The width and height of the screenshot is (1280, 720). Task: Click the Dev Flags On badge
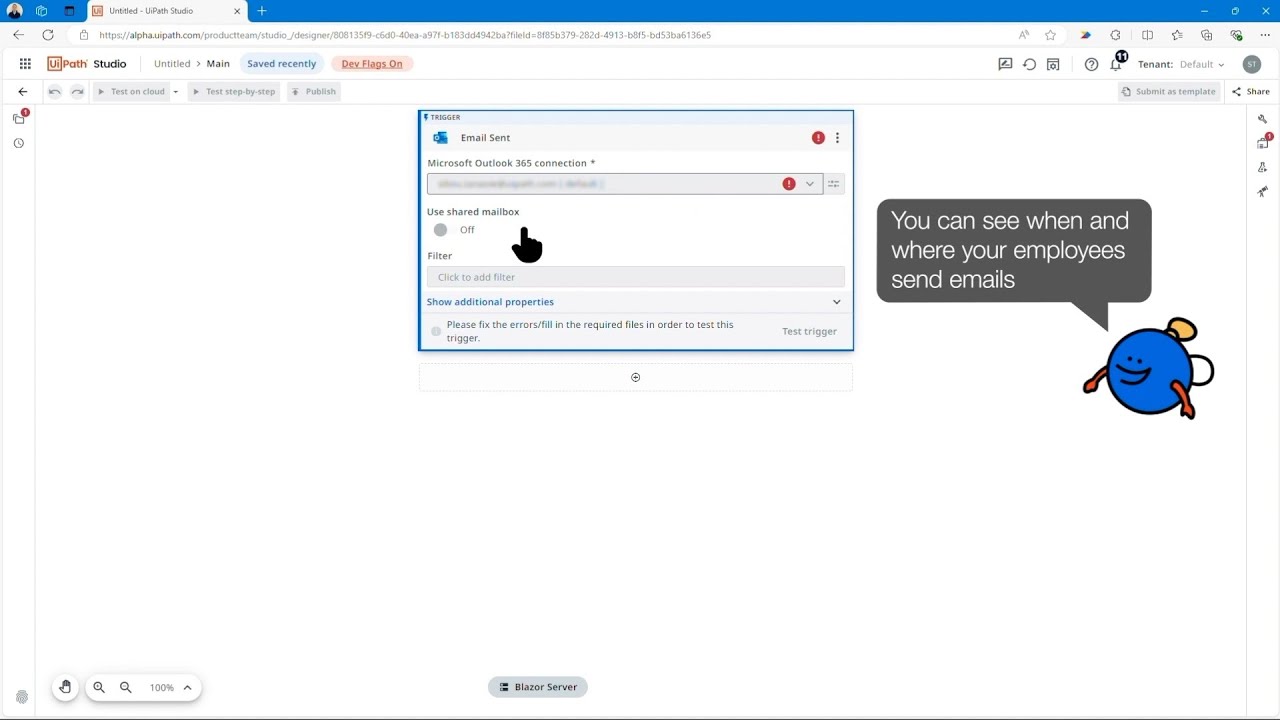[x=372, y=64]
